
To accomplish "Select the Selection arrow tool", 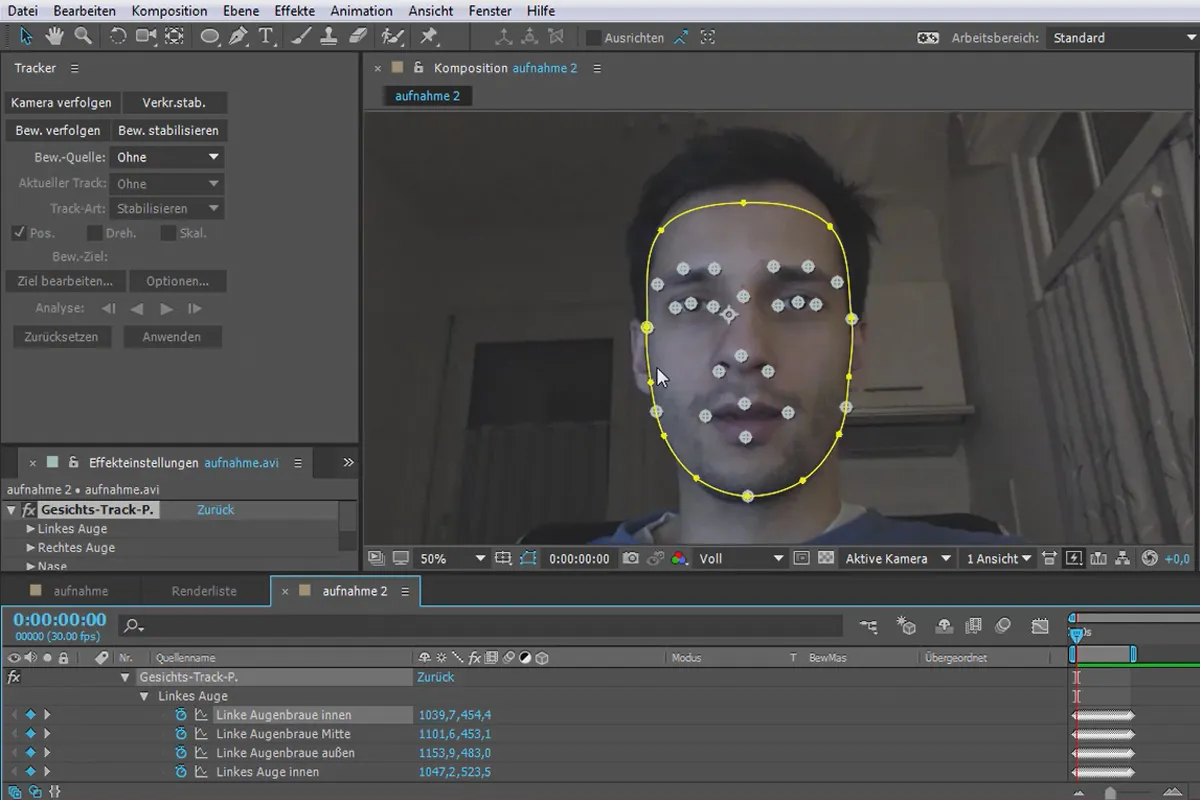I will tap(26, 37).
